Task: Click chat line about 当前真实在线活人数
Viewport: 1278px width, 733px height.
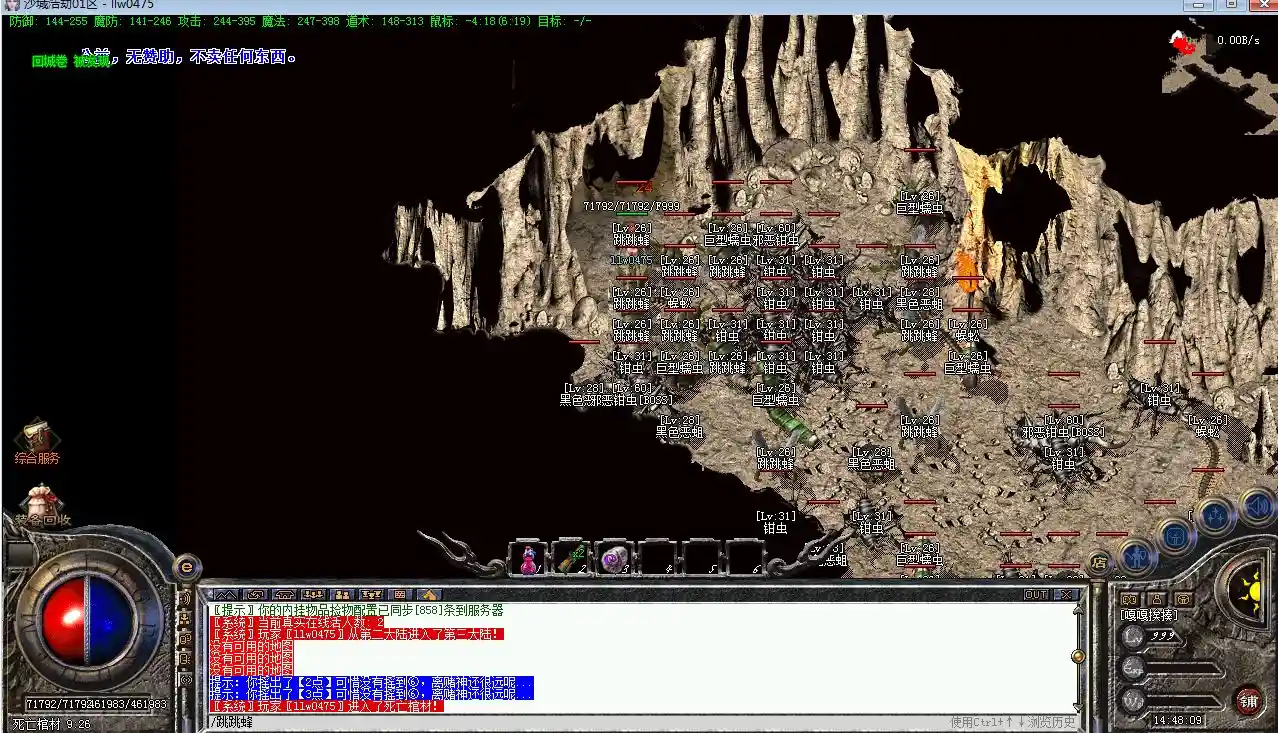Action: coord(297,622)
